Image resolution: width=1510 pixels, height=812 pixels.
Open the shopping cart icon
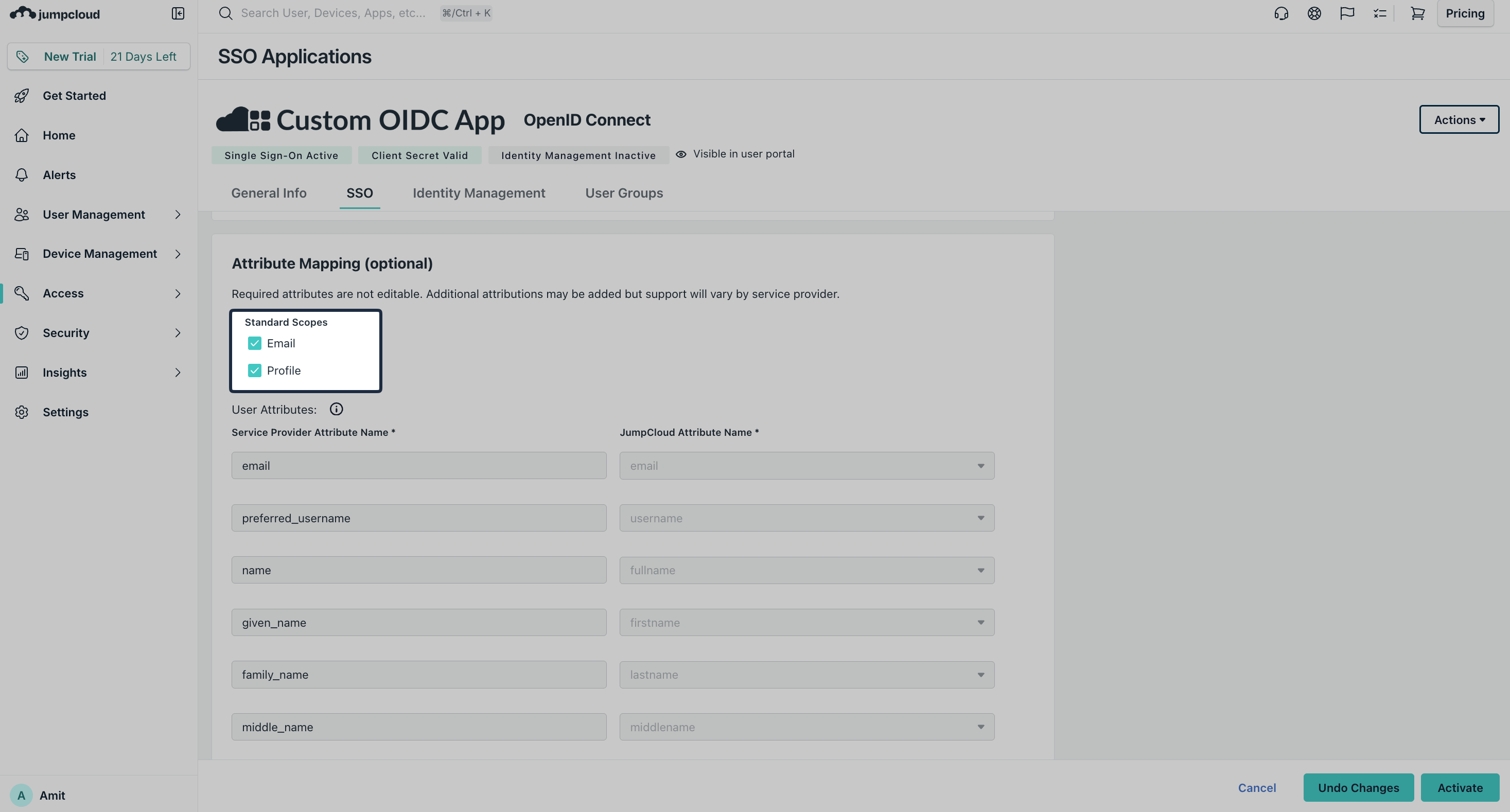click(1417, 13)
